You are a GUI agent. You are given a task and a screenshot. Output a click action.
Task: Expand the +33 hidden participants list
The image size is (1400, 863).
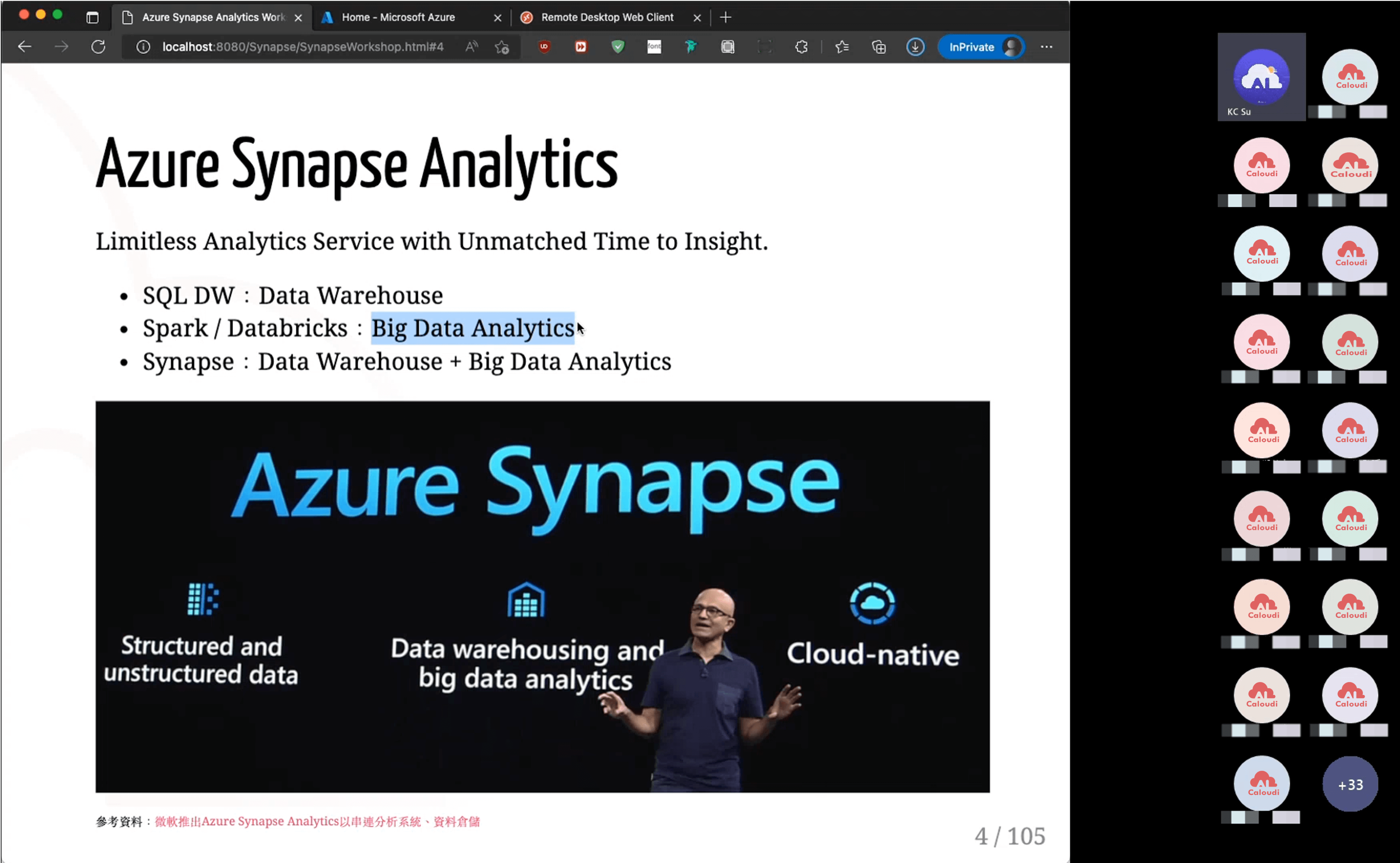(x=1350, y=784)
